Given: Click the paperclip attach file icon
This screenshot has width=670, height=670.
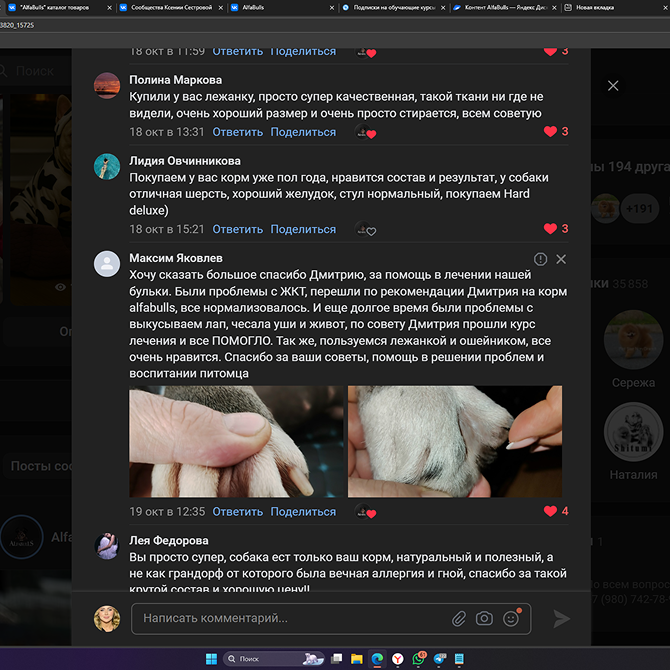Looking at the screenshot, I should tap(459, 619).
